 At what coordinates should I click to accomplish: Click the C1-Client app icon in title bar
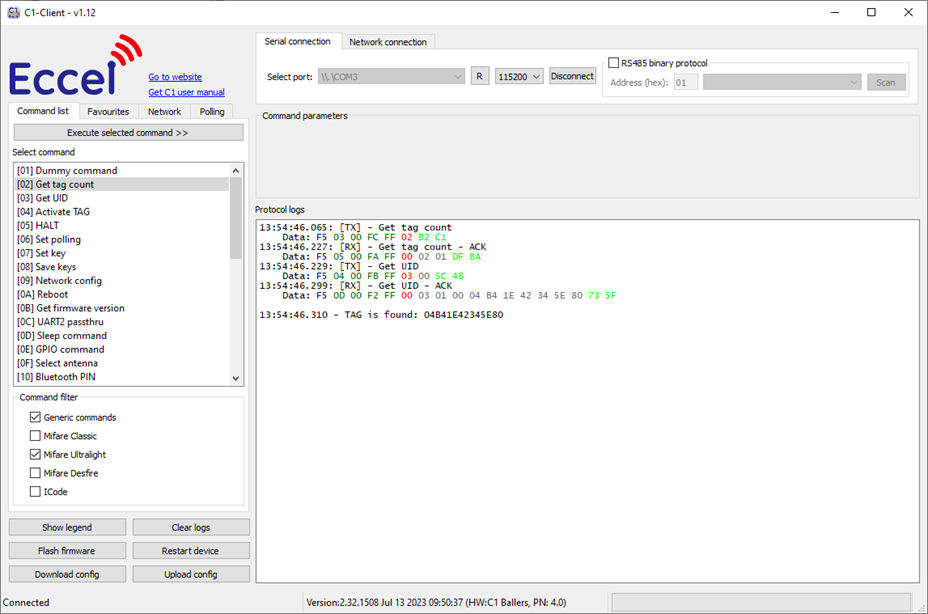pos(13,12)
